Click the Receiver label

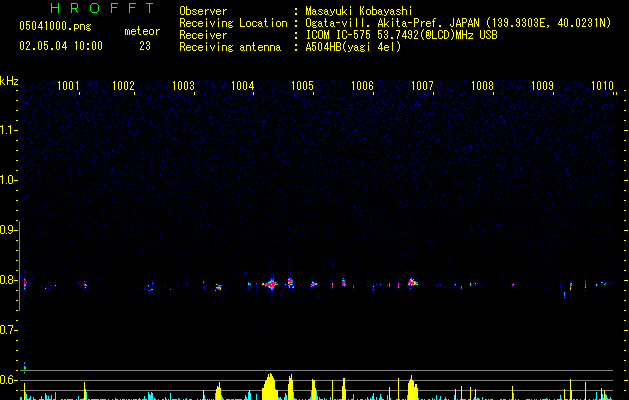203,35
